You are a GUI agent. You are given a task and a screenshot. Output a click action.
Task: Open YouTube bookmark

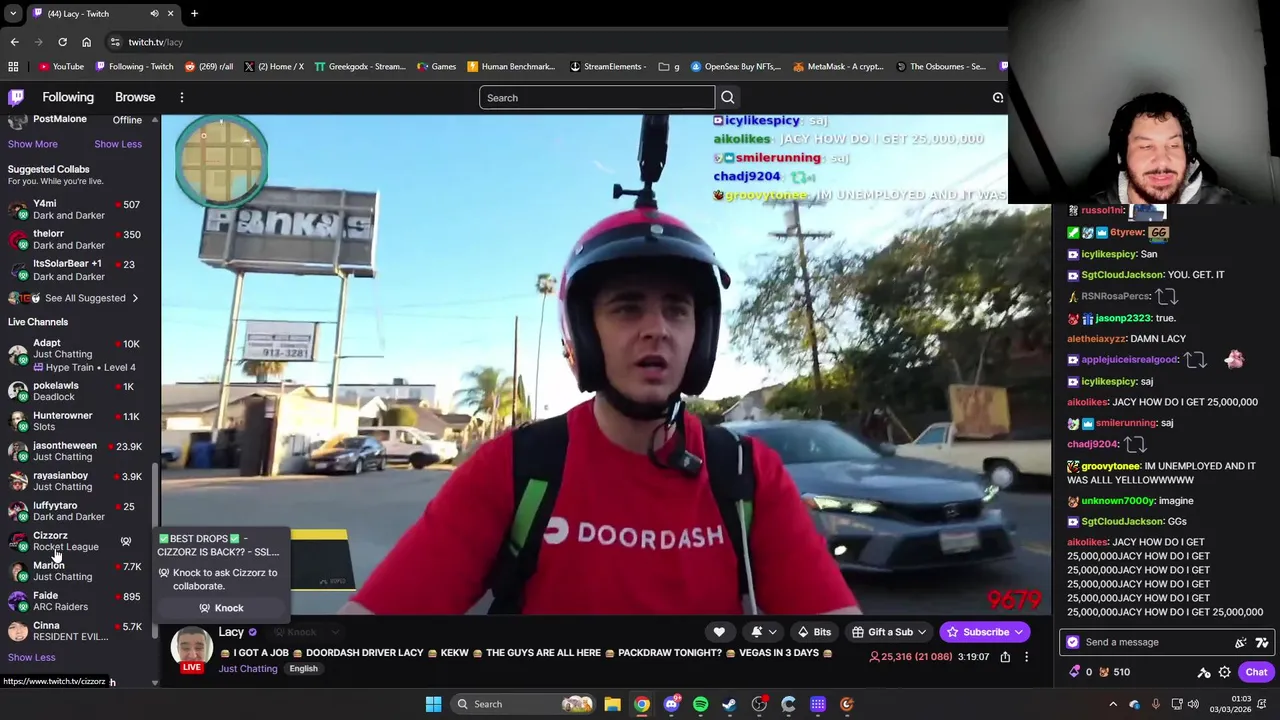click(61, 67)
